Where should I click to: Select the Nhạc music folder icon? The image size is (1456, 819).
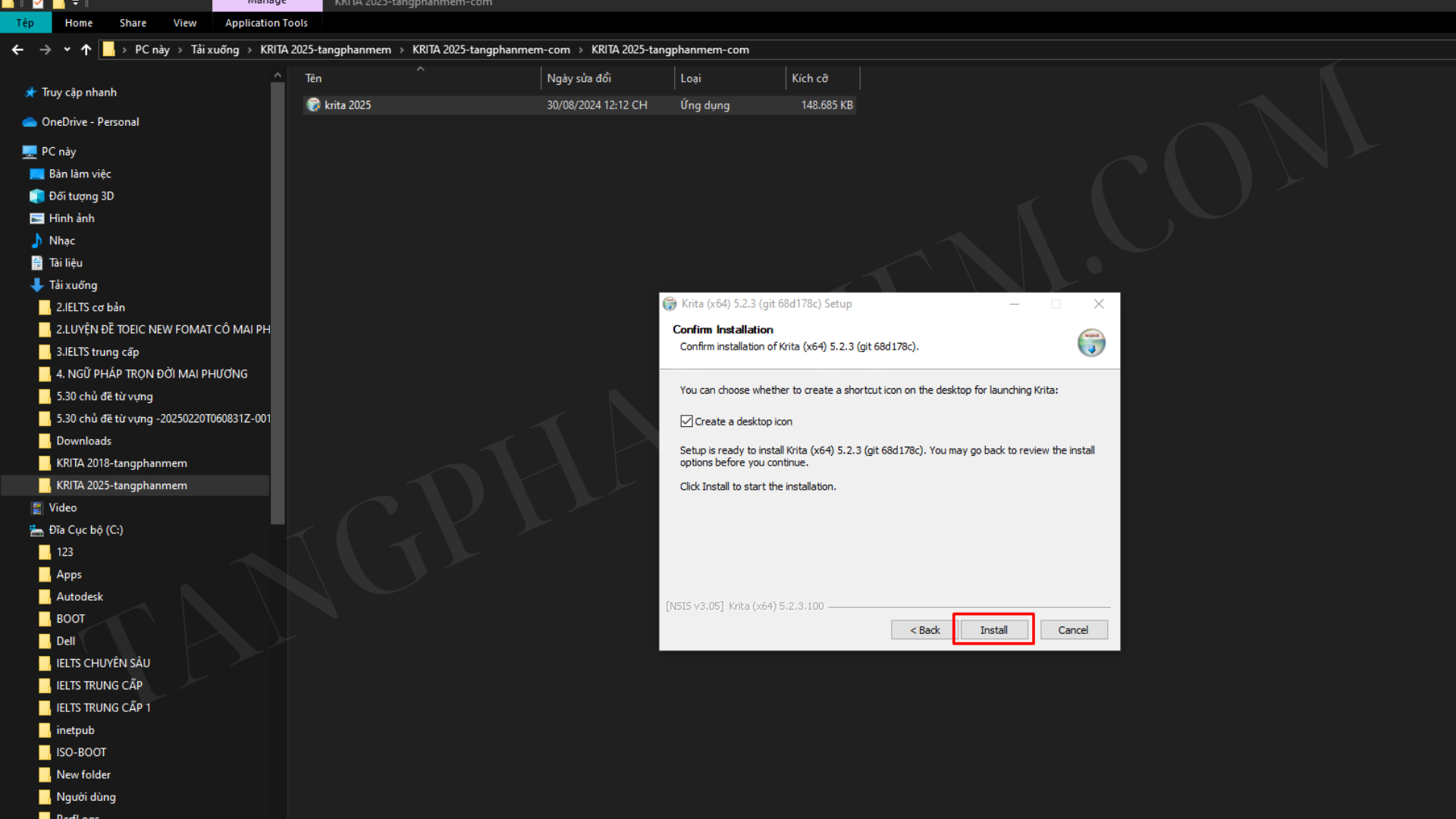(x=36, y=240)
